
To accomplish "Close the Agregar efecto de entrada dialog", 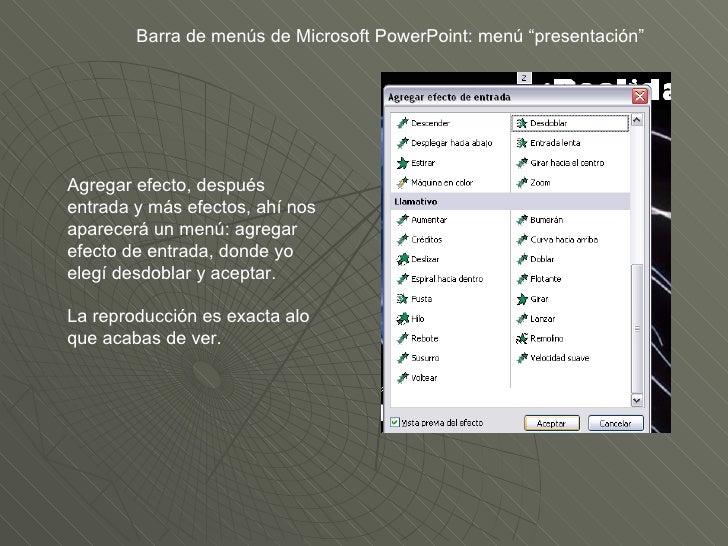I will point(640,96).
